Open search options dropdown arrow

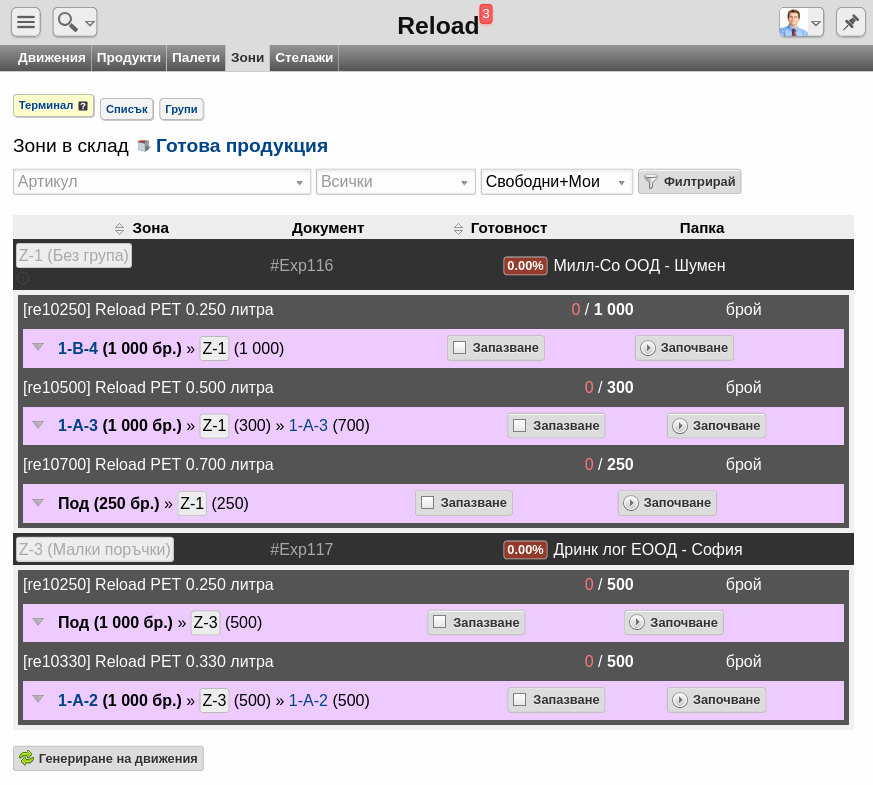pyautogui.click(x=90, y=23)
